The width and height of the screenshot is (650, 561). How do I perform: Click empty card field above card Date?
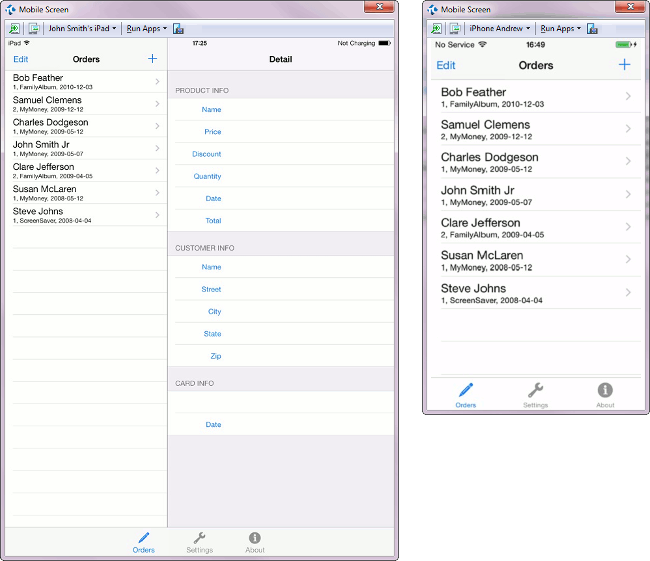281,402
